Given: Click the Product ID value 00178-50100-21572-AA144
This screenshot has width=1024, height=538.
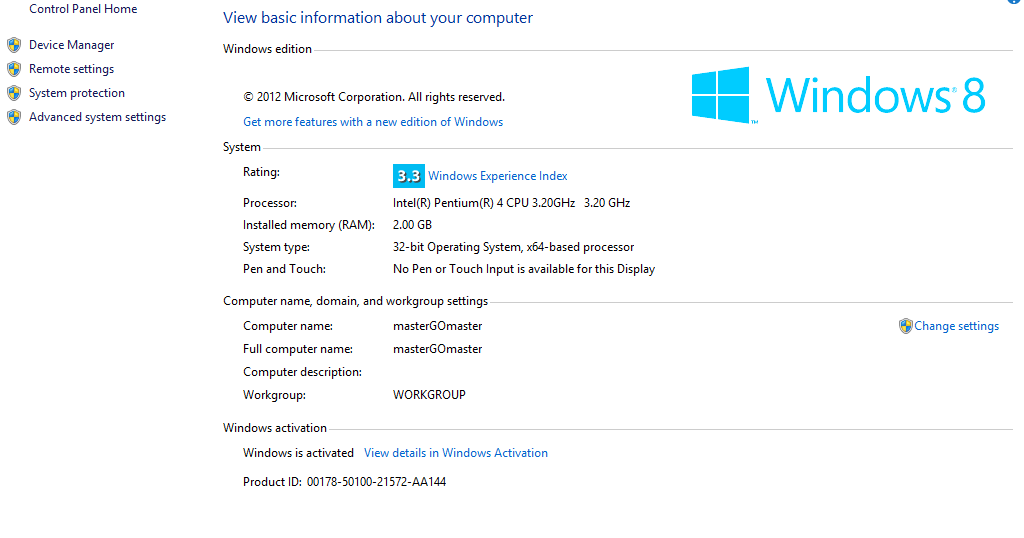Looking at the screenshot, I should [x=376, y=482].
